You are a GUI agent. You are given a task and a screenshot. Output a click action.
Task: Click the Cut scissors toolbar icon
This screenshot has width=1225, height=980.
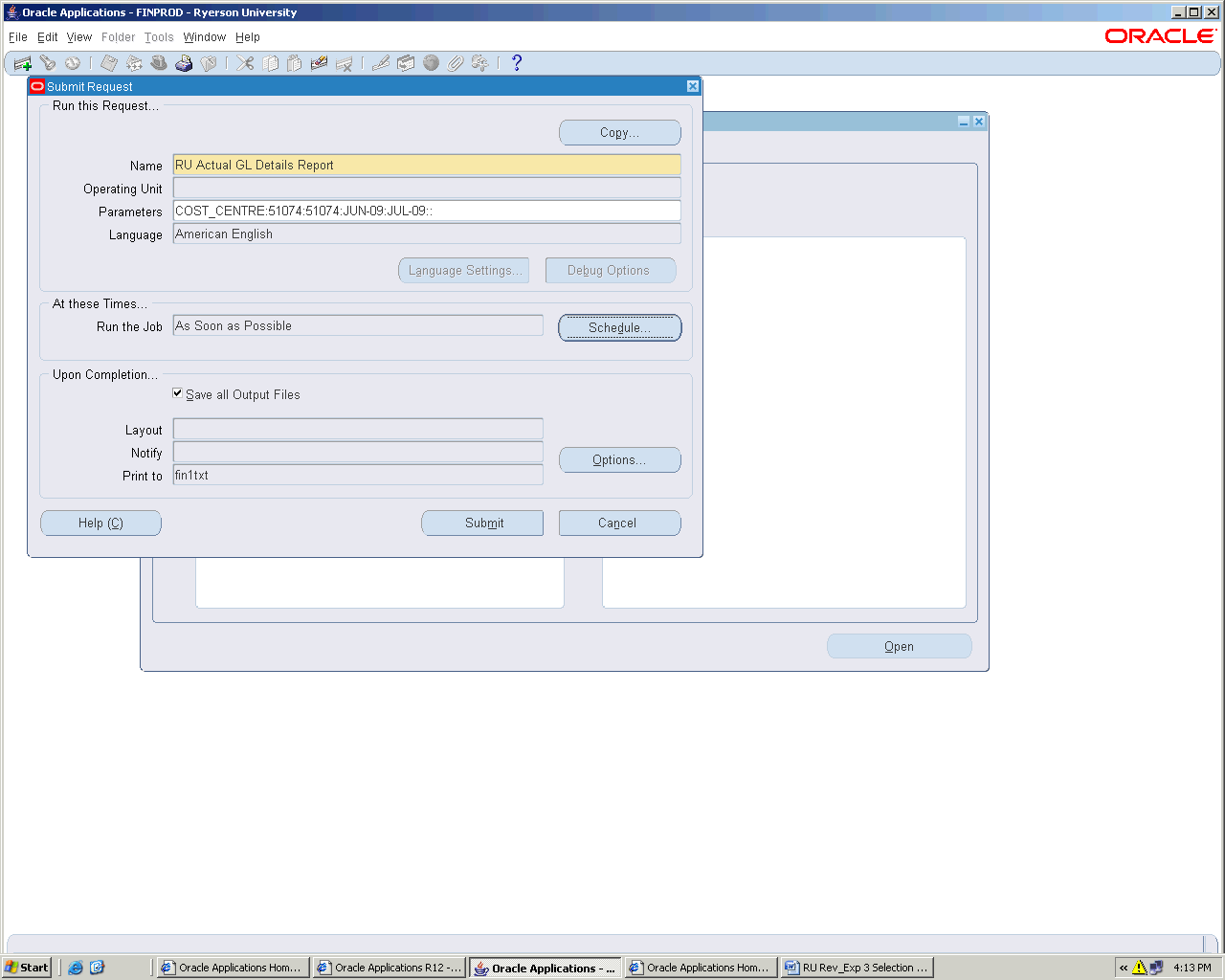click(246, 63)
